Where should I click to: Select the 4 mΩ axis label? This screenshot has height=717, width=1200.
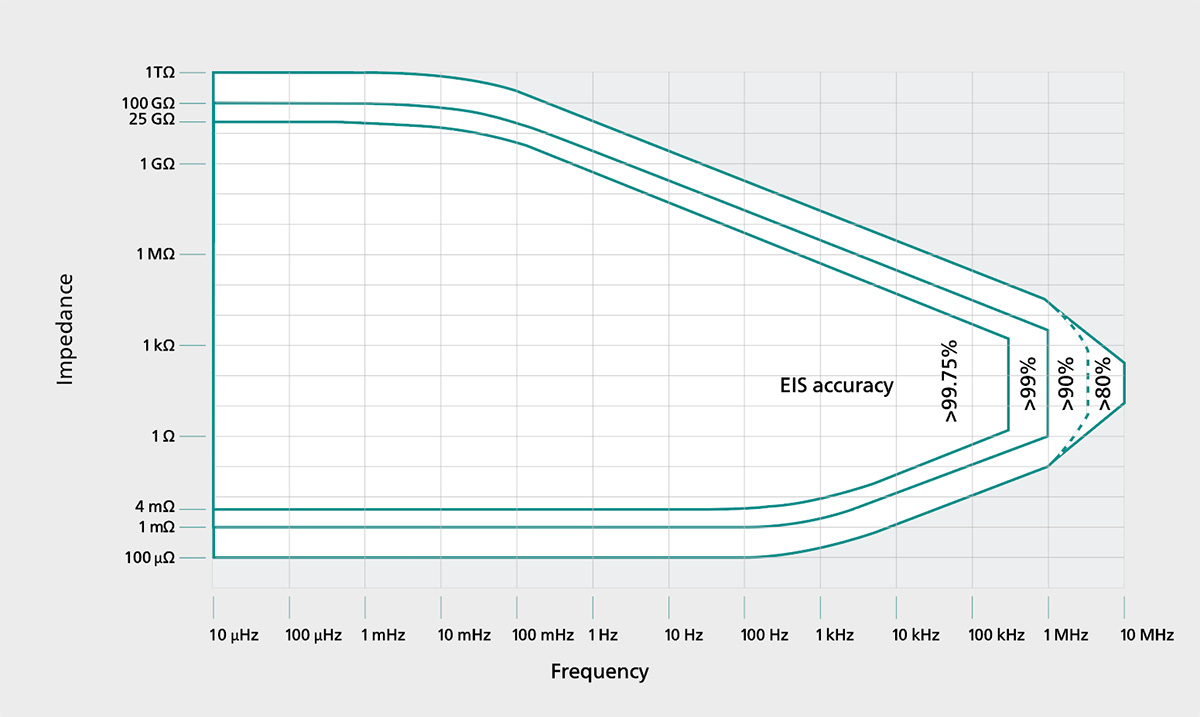[x=156, y=509]
